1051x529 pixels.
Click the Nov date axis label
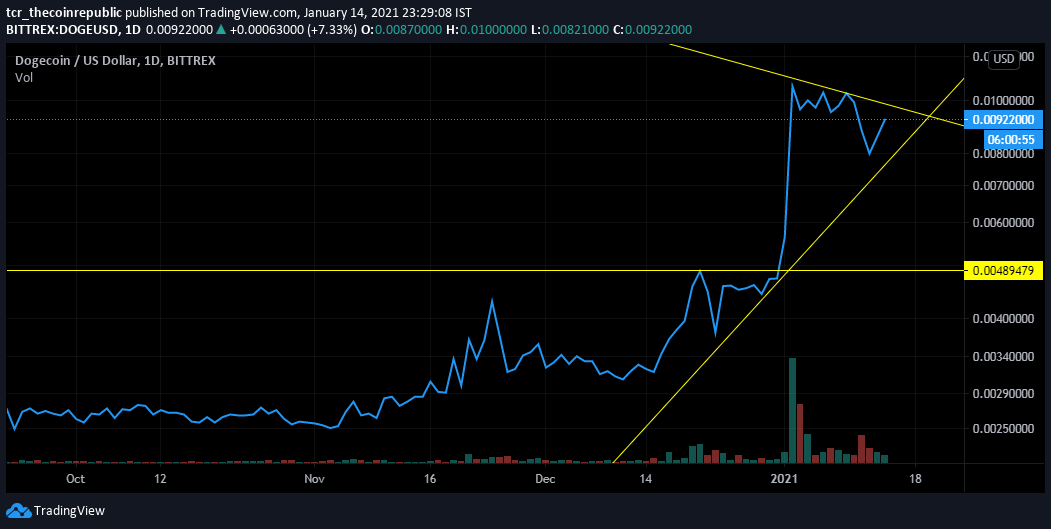coord(314,479)
